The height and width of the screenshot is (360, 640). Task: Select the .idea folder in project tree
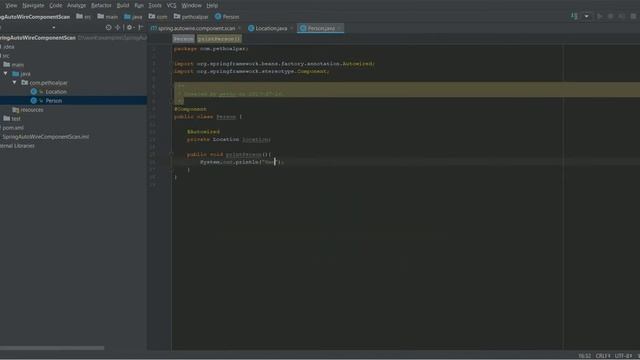click(x=9, y=47)
